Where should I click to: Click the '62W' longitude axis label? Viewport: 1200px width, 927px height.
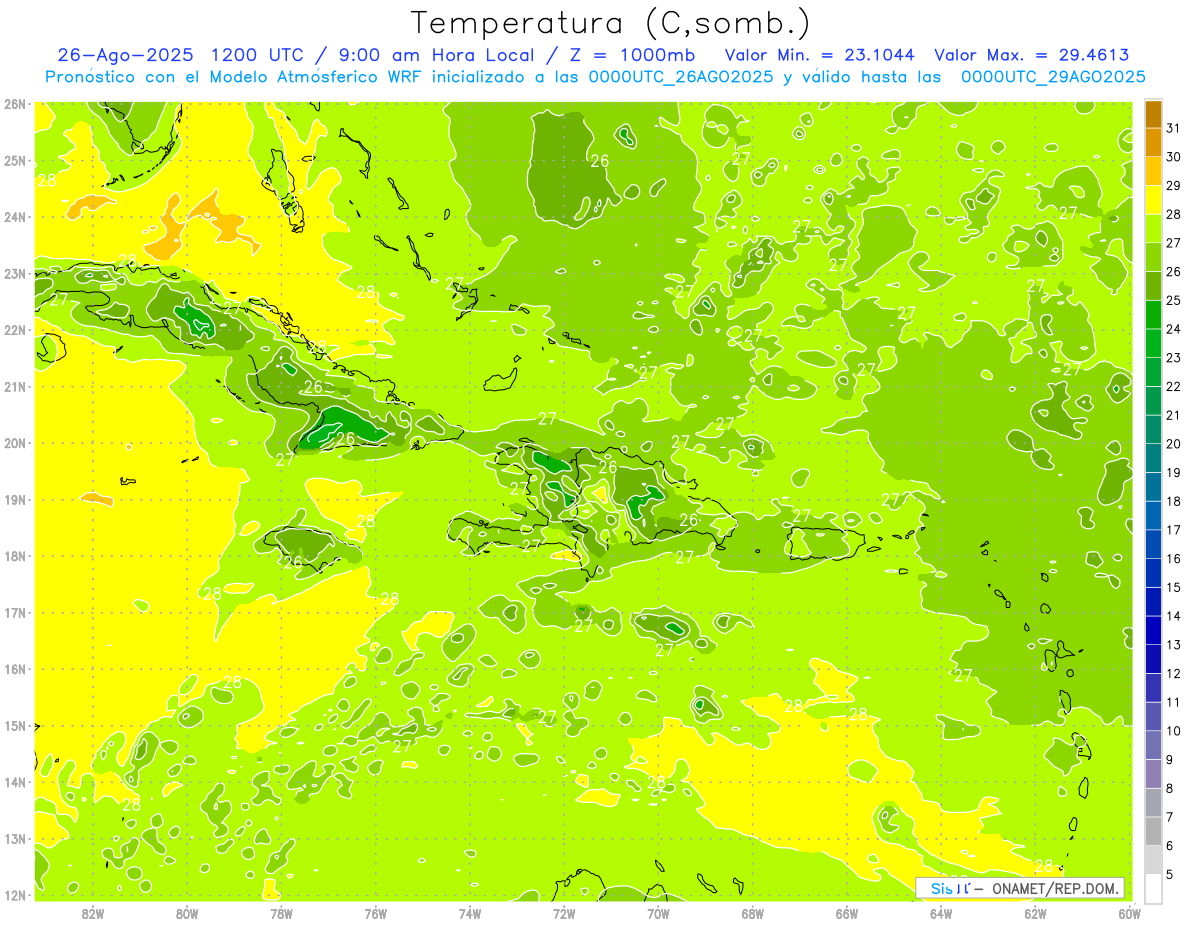pos(1035,913)
